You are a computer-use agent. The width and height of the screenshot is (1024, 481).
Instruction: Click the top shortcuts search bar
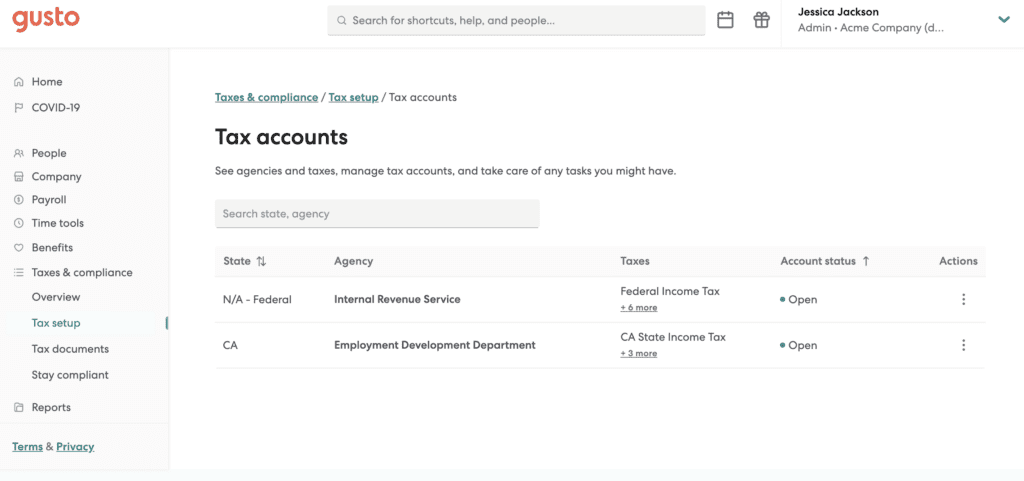click(516, 20)
